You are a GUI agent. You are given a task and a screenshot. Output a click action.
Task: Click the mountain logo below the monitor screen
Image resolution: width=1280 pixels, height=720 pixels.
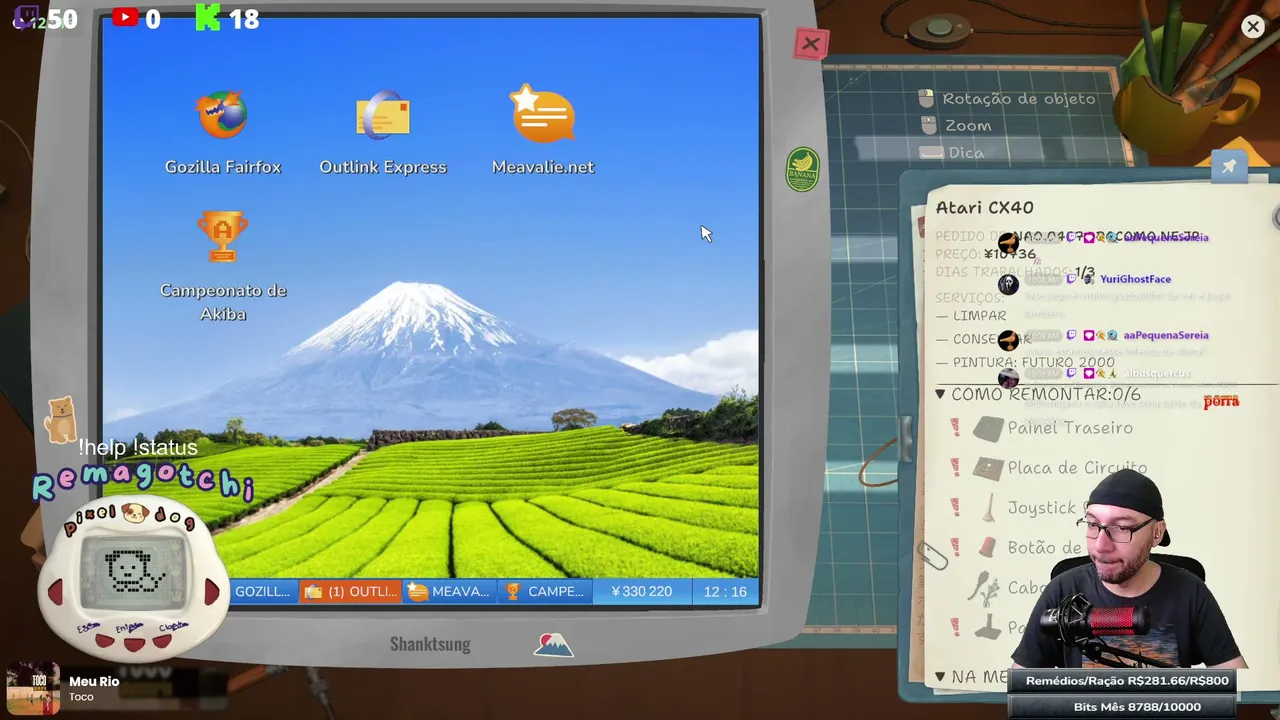click(553, 645)
